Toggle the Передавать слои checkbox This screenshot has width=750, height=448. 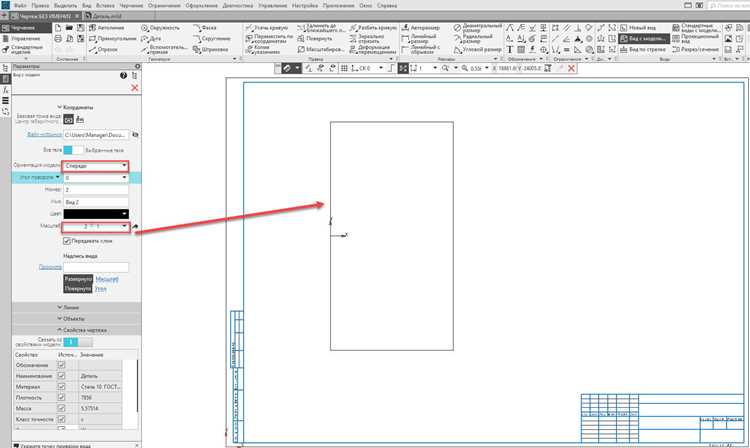pos(67,241)
